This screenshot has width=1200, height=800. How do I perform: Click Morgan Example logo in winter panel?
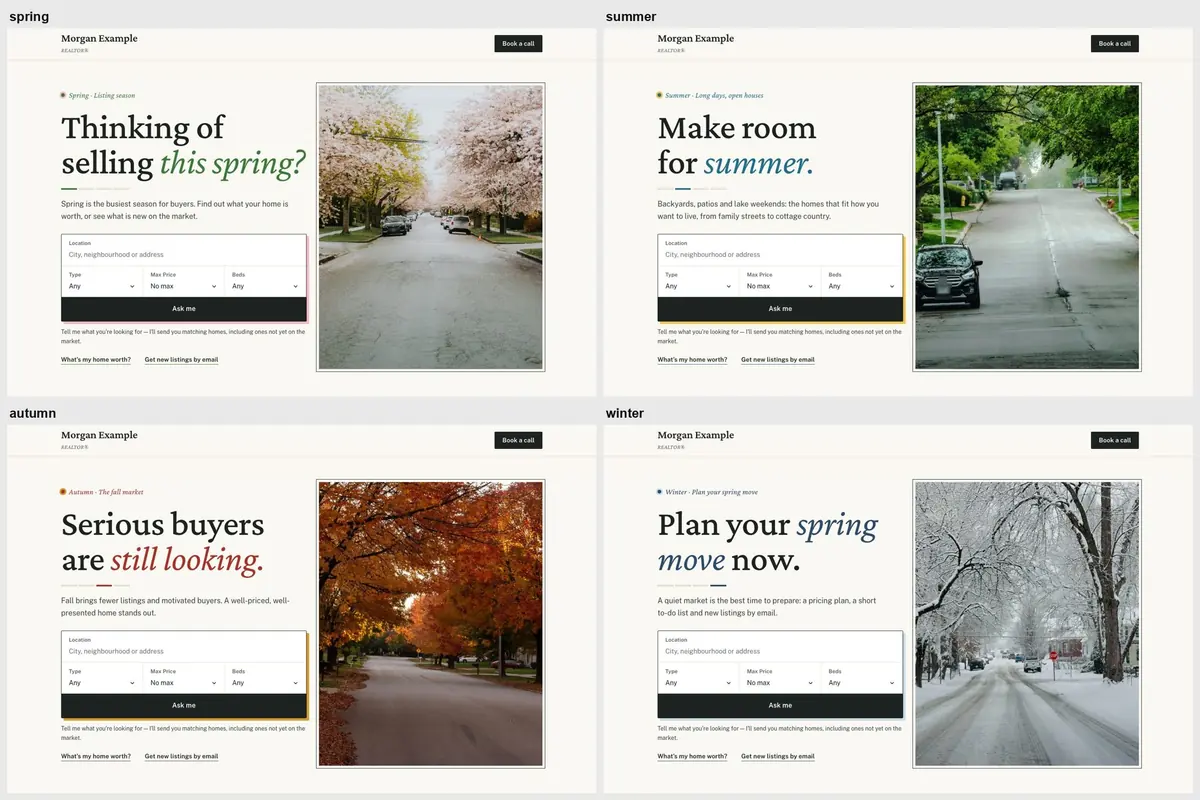(695, 439)
